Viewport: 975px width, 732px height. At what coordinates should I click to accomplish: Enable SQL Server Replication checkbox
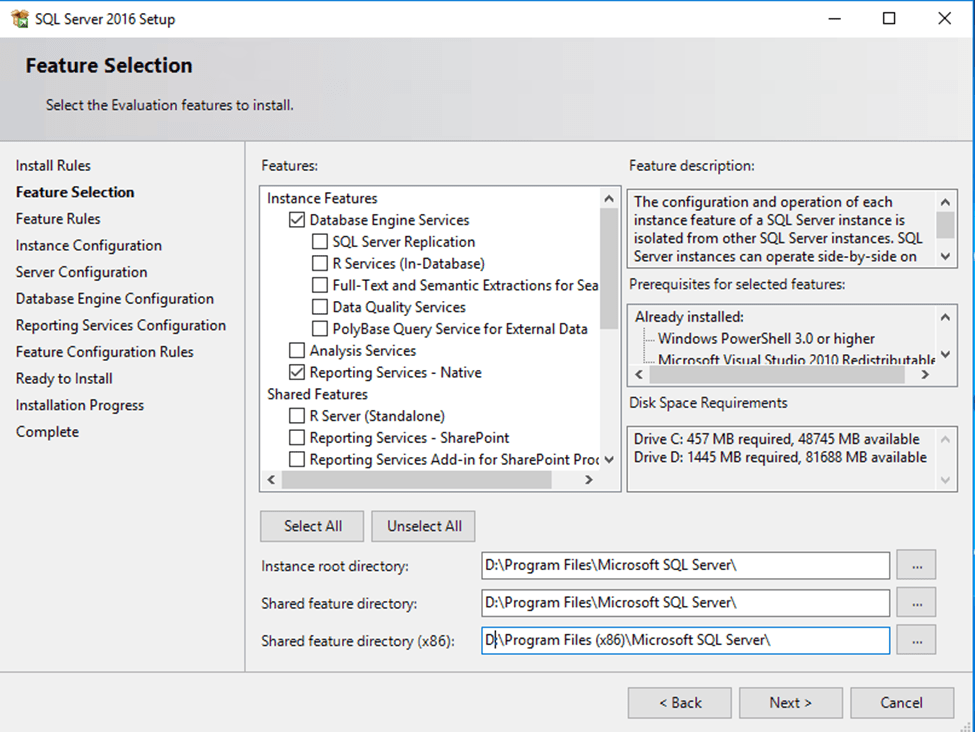[x=320, y=242]
